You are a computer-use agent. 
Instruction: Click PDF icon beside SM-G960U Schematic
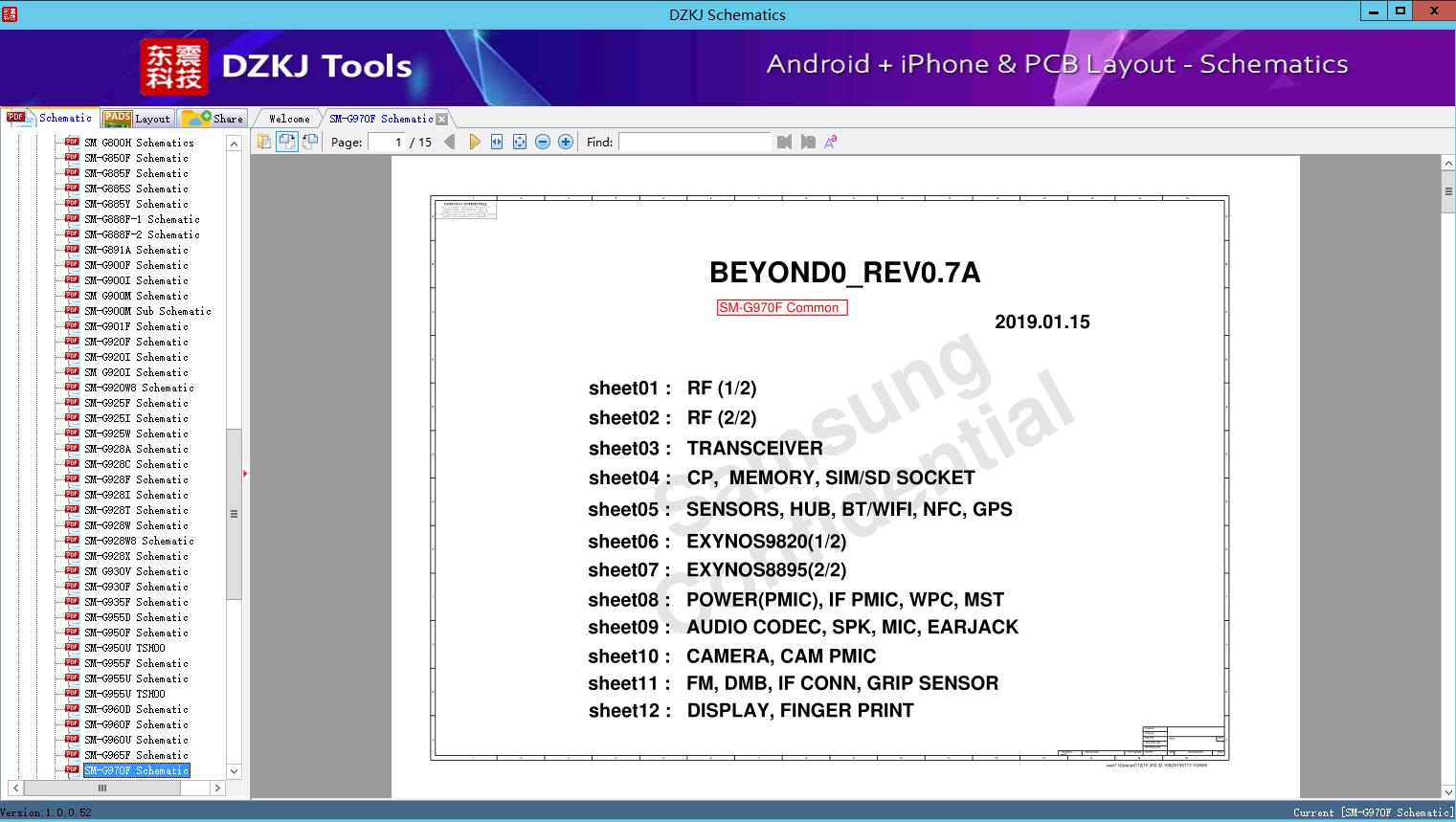click(72, 739)
